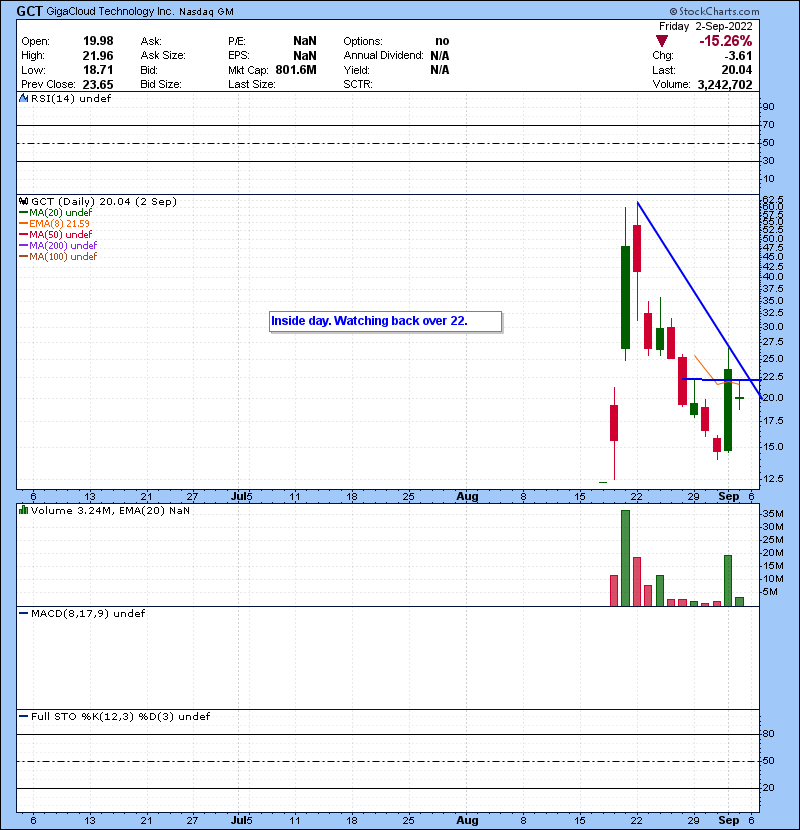Image resolution: width=800 pixels, height=830 pixels.
Task: Click the 12.5 label on the price axis
Action: coord(772,479)
